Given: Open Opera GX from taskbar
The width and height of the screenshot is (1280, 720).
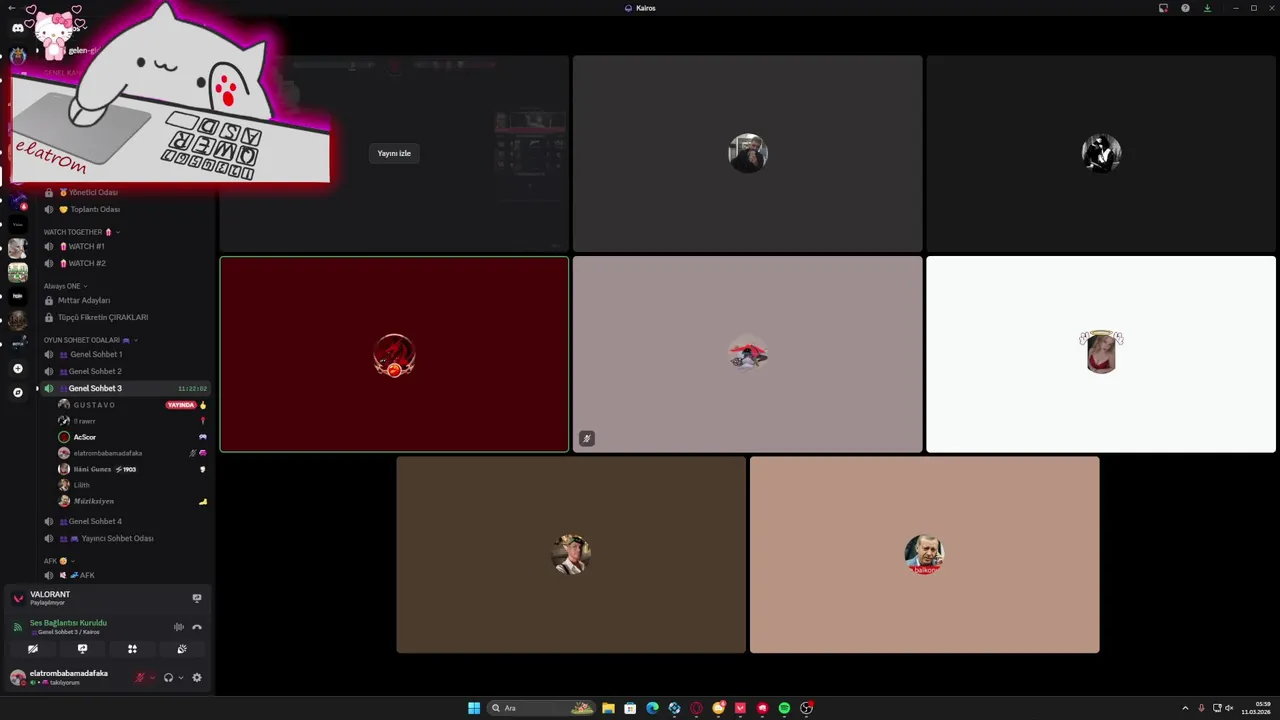Looking at the screenshot, I should click(696, 708).
